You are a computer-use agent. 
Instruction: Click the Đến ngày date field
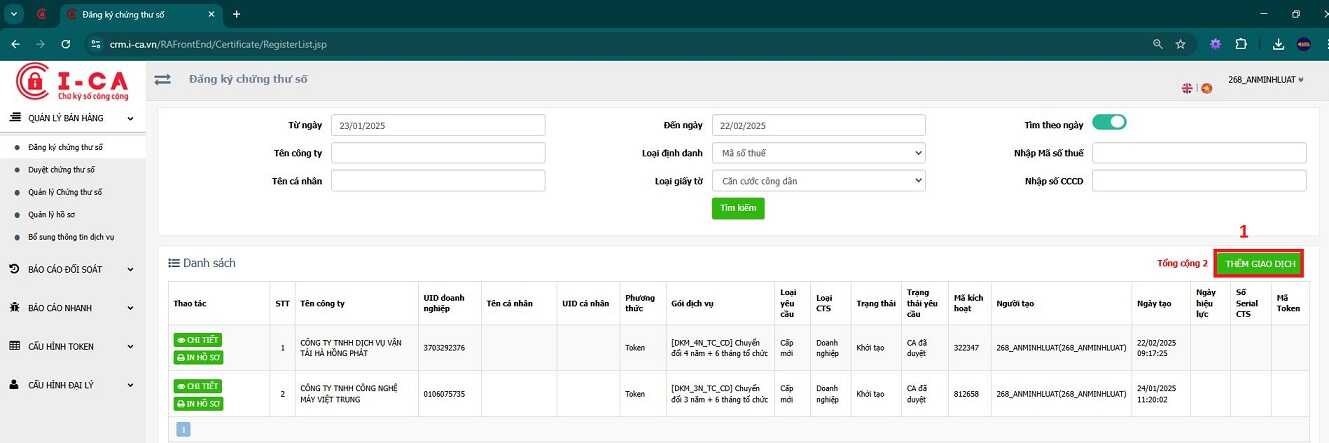click(818, 125)
